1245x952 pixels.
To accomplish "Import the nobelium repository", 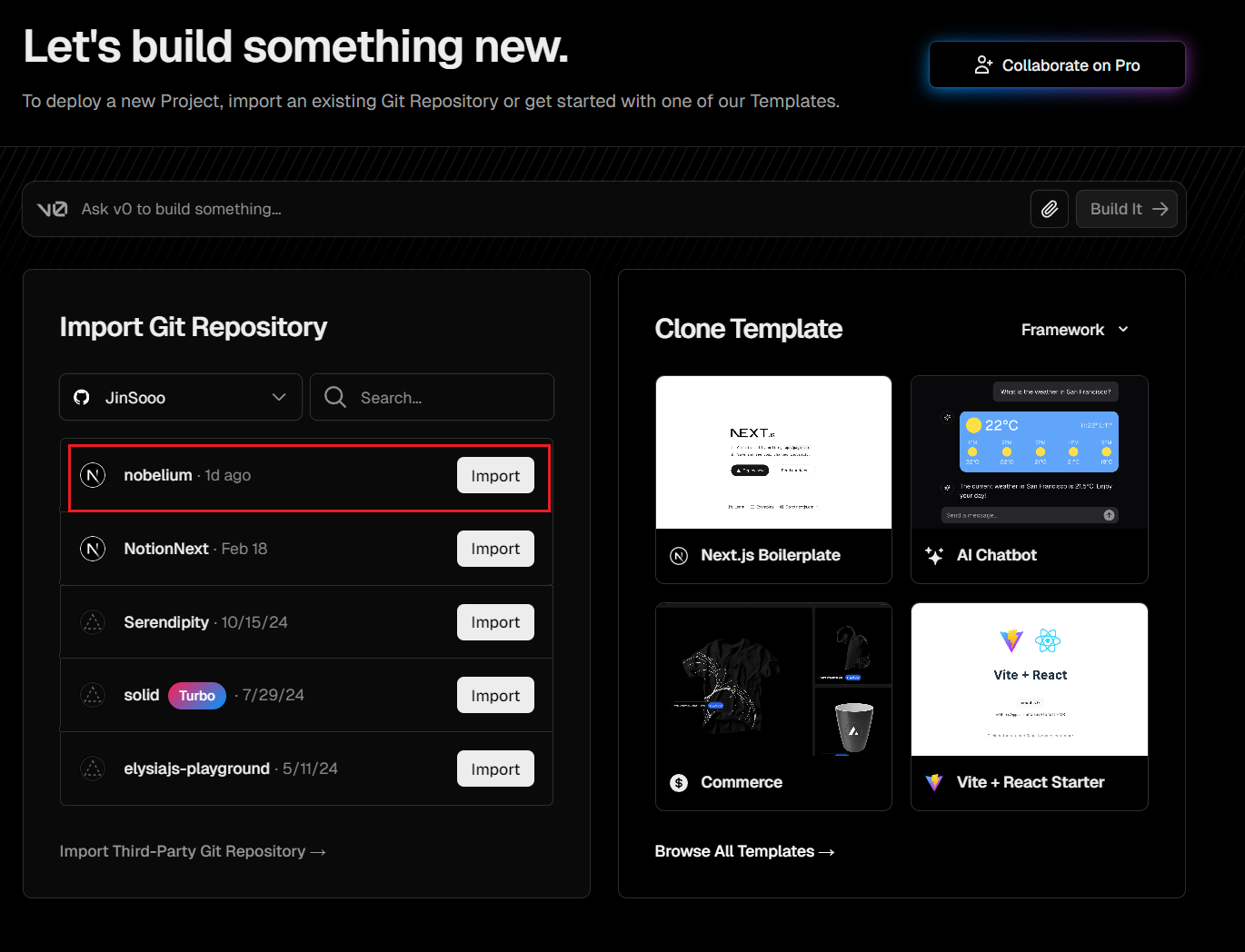I will pyautogui.click(x=495, y=475).
